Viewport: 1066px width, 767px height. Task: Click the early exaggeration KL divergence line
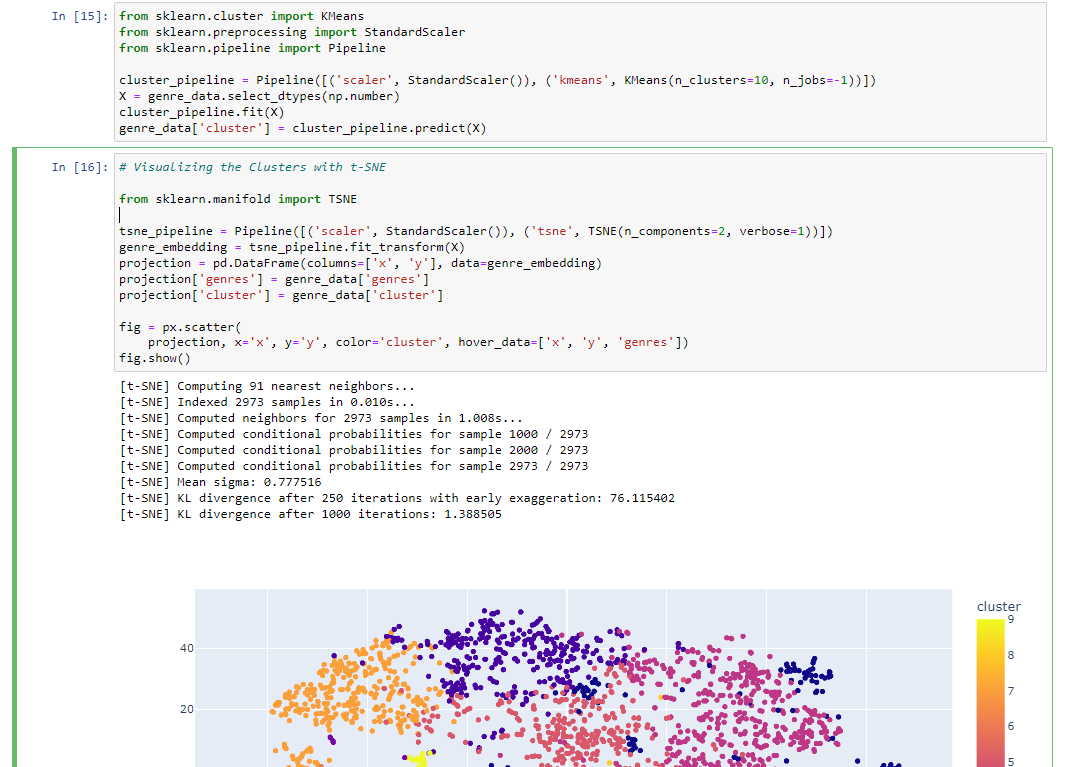(x=397, y=498)
